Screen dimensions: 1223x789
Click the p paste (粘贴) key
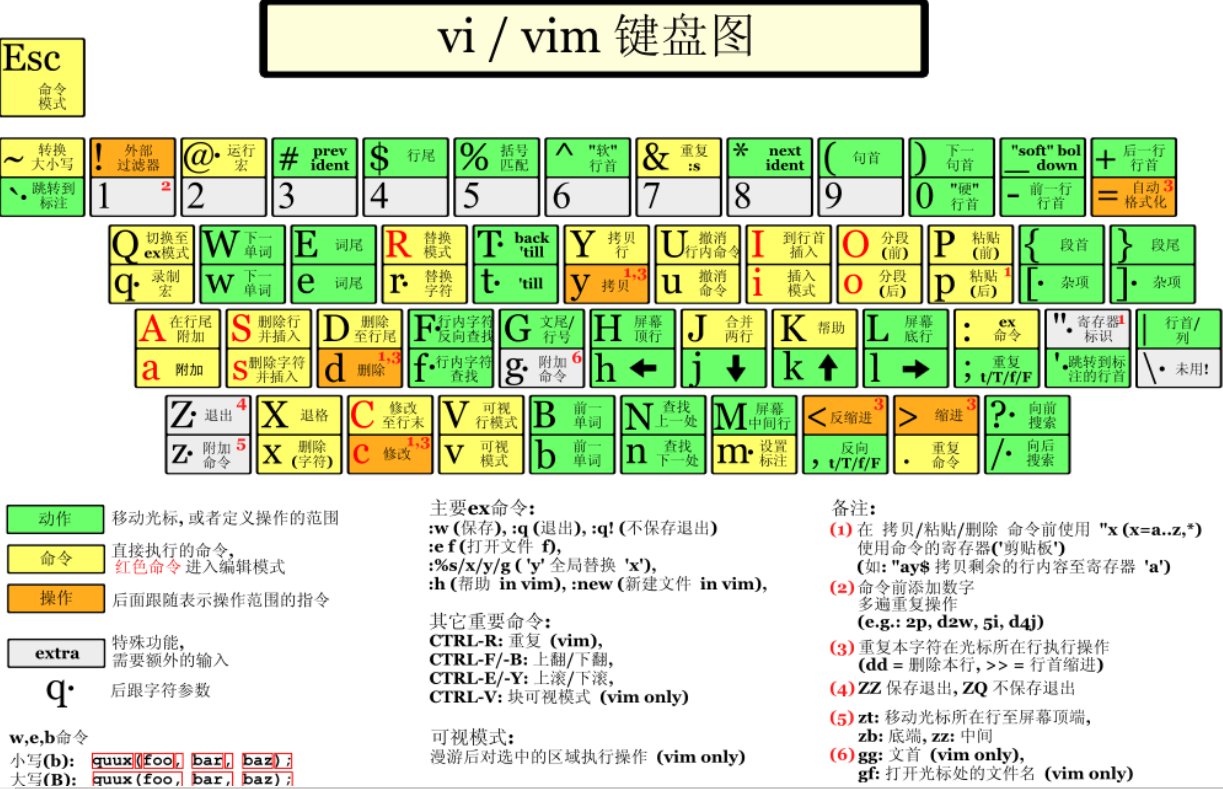[x=963, y=282]
